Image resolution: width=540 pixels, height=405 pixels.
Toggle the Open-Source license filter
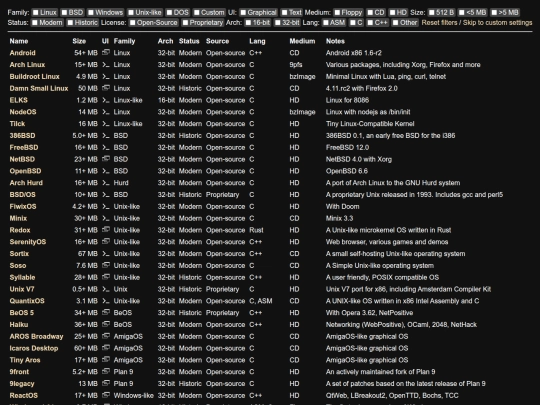pos(133,23)
